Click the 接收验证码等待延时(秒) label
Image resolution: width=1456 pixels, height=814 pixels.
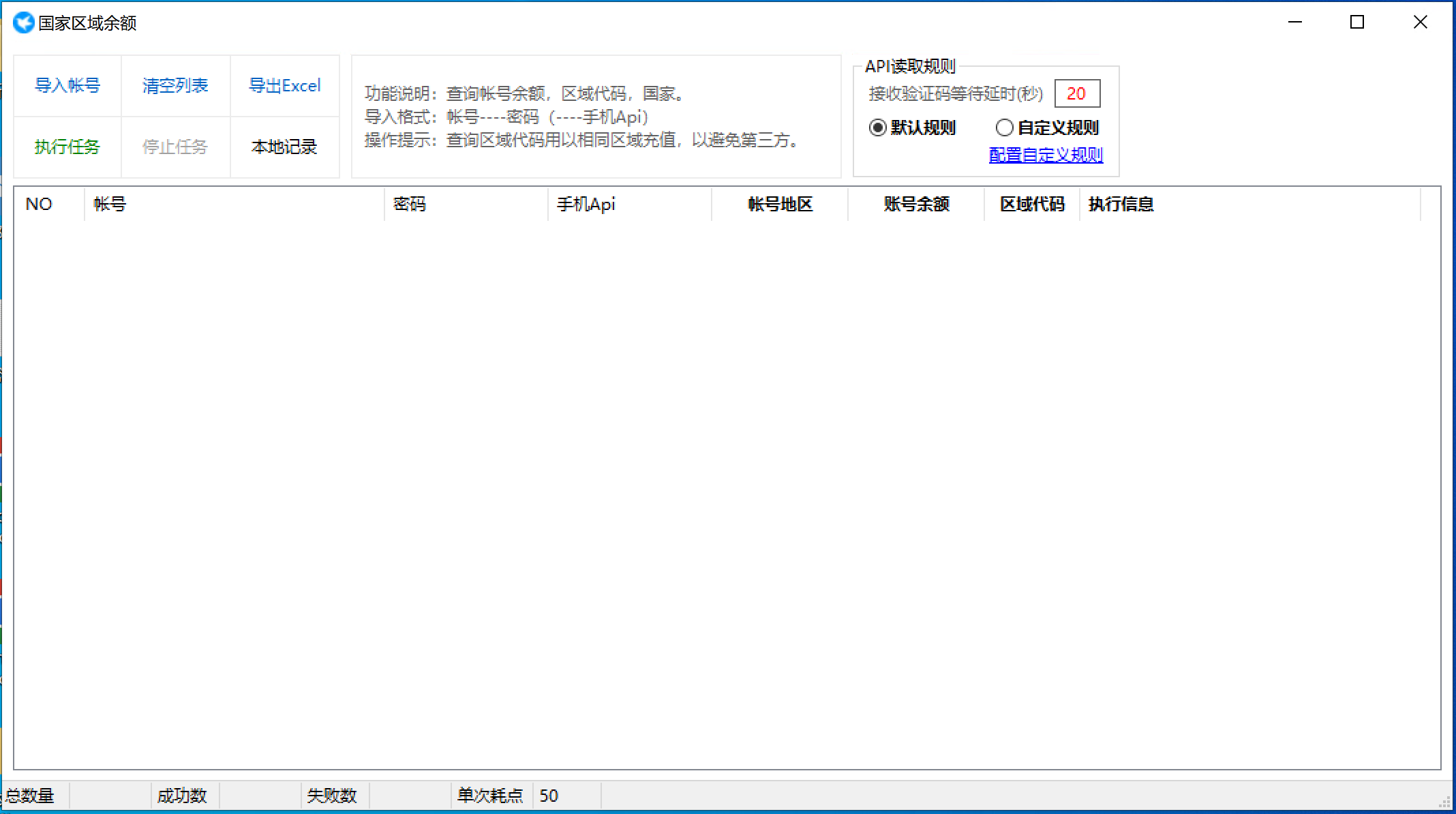956,93
